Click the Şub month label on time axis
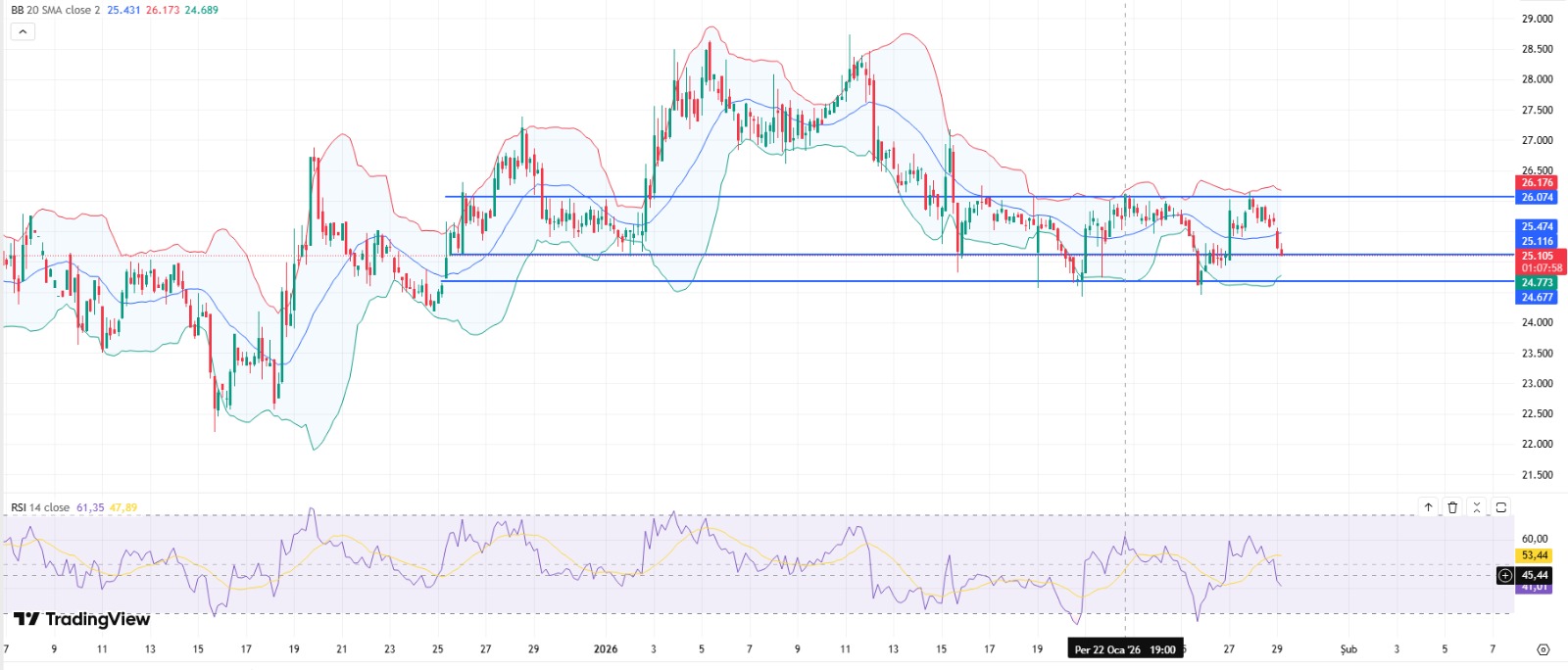This screenshot has height=670, width=1568. tap(1348, 649)
